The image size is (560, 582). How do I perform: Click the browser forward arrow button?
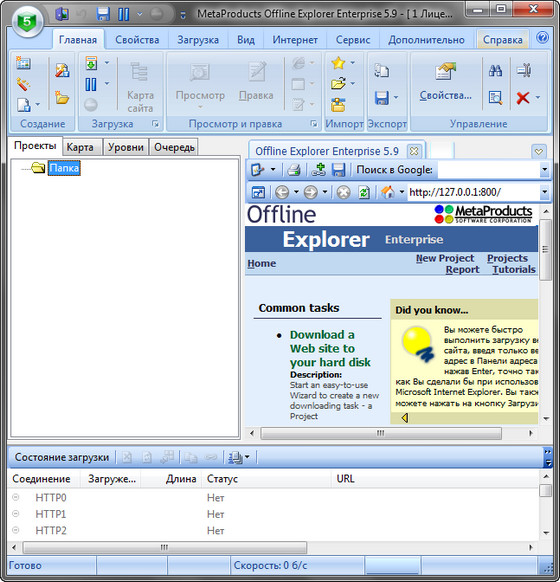point(311,192)
